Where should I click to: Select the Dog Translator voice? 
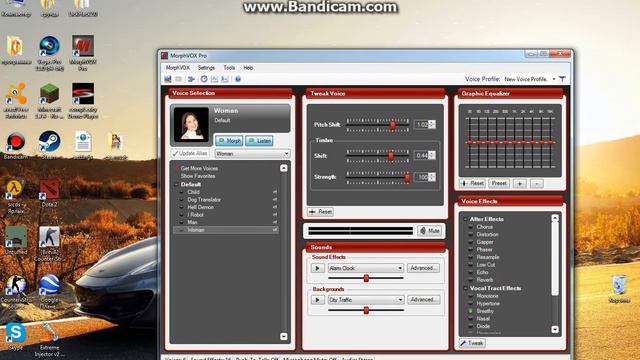pos(204,200)
